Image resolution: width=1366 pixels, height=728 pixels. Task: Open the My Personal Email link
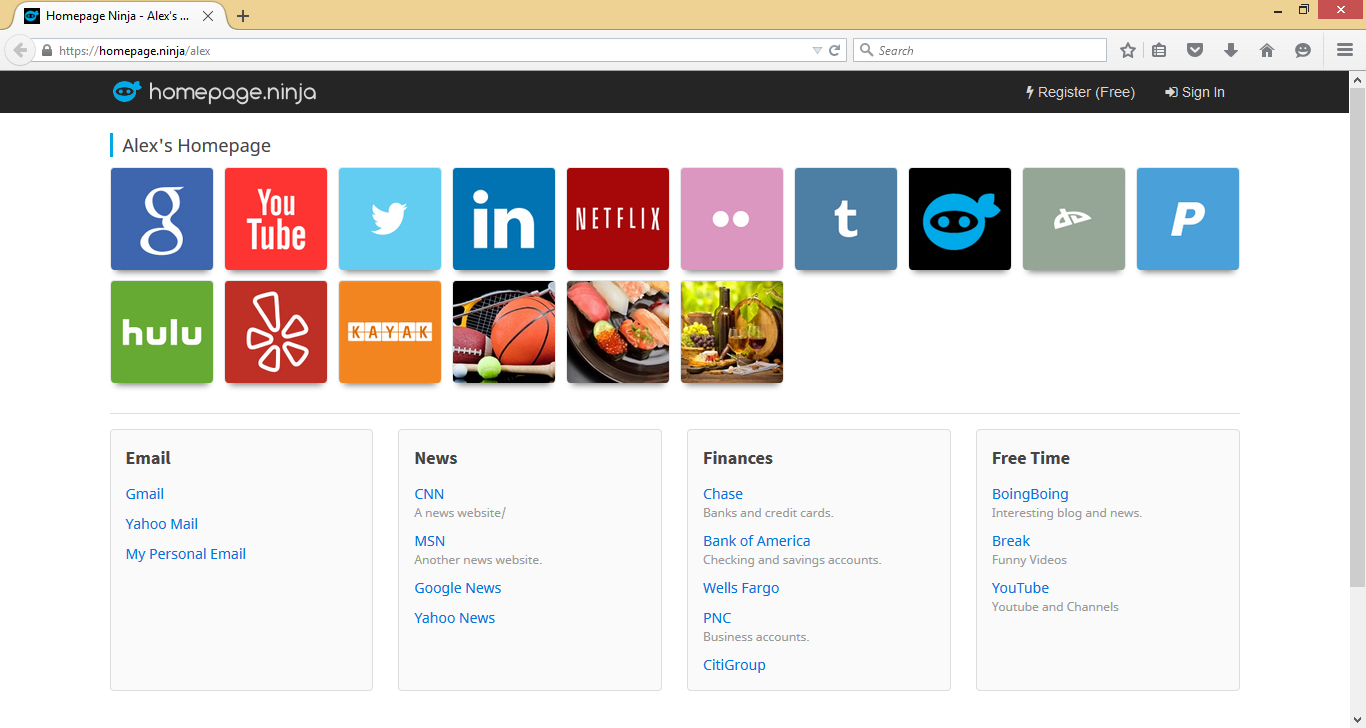(186, 554)
